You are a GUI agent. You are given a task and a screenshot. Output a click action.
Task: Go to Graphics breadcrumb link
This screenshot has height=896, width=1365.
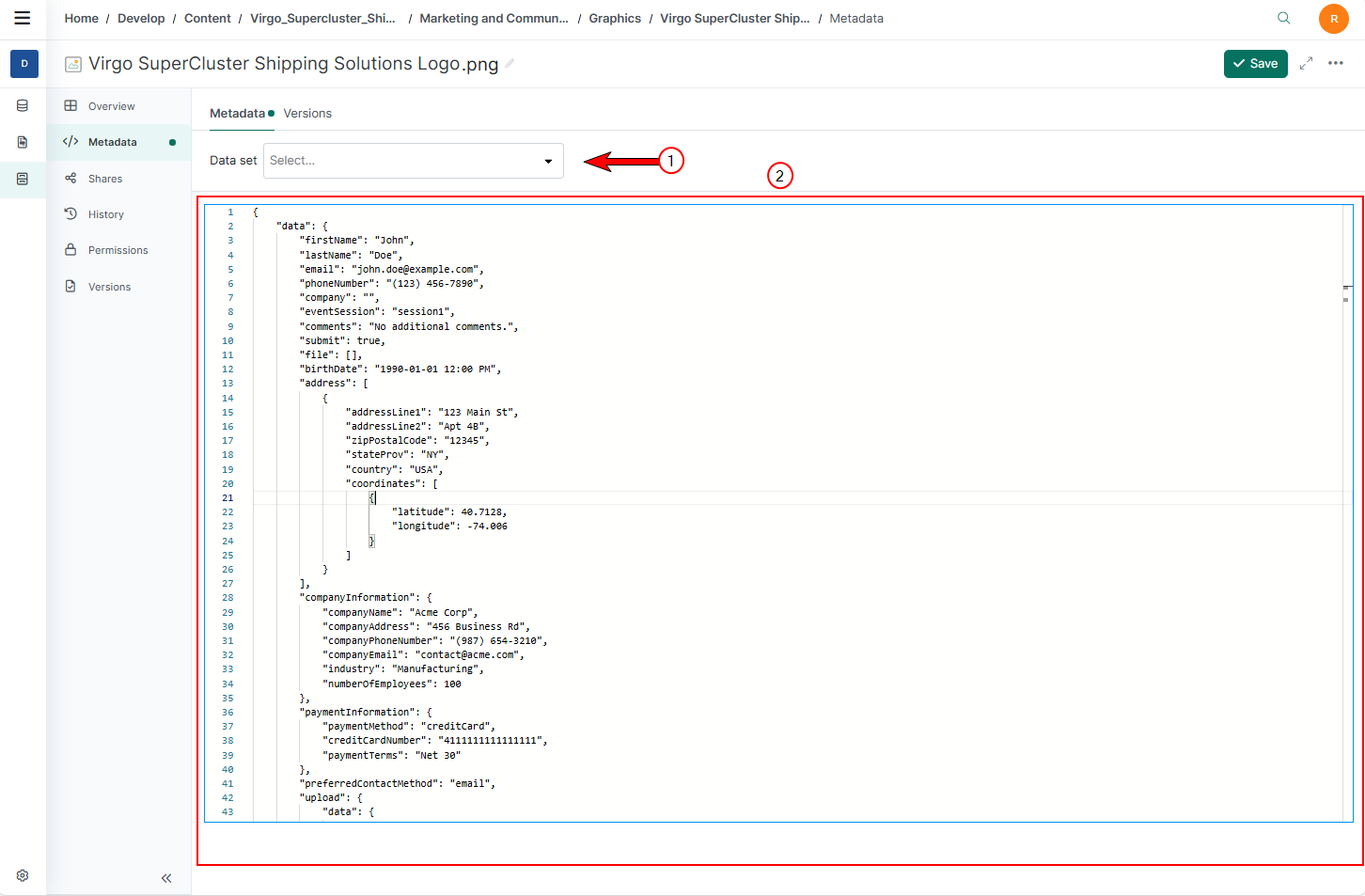[x=615, y=19]
